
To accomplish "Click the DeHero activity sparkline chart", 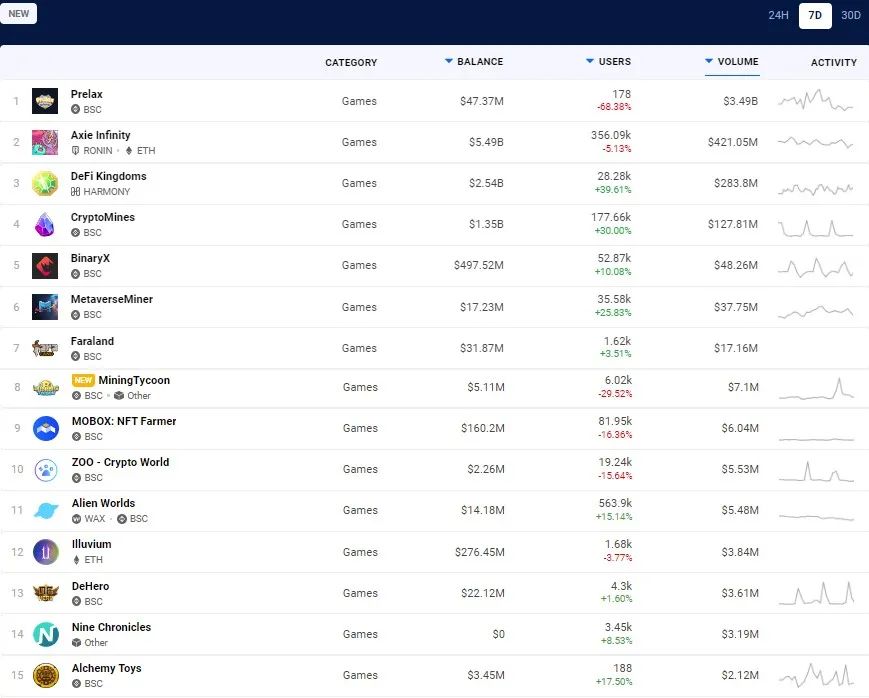I will tap(816, 593).
